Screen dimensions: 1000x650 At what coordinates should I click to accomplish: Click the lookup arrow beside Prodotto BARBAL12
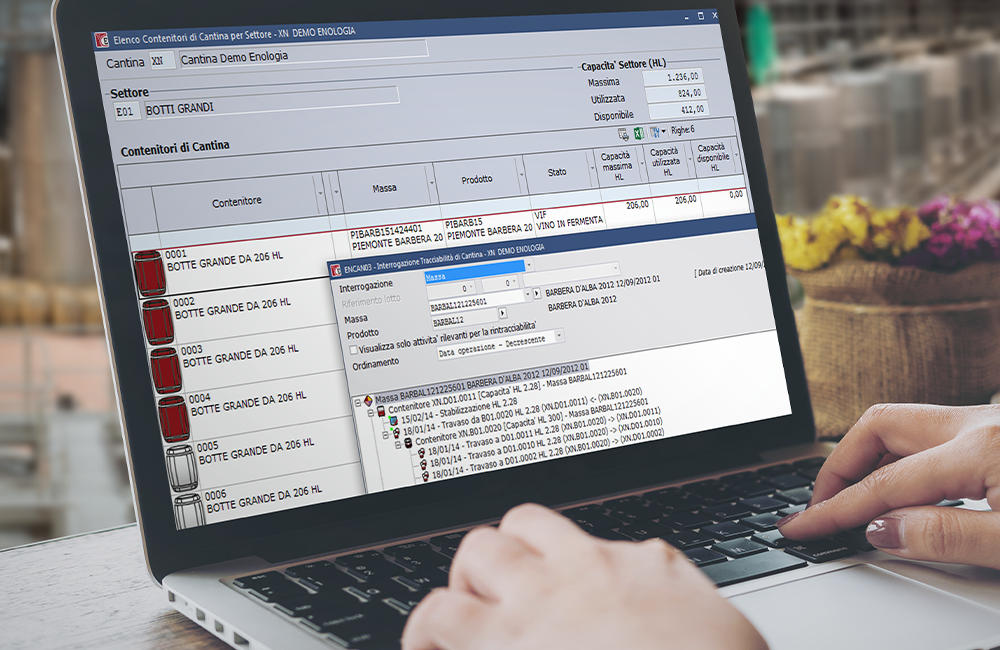coord(502,313)
